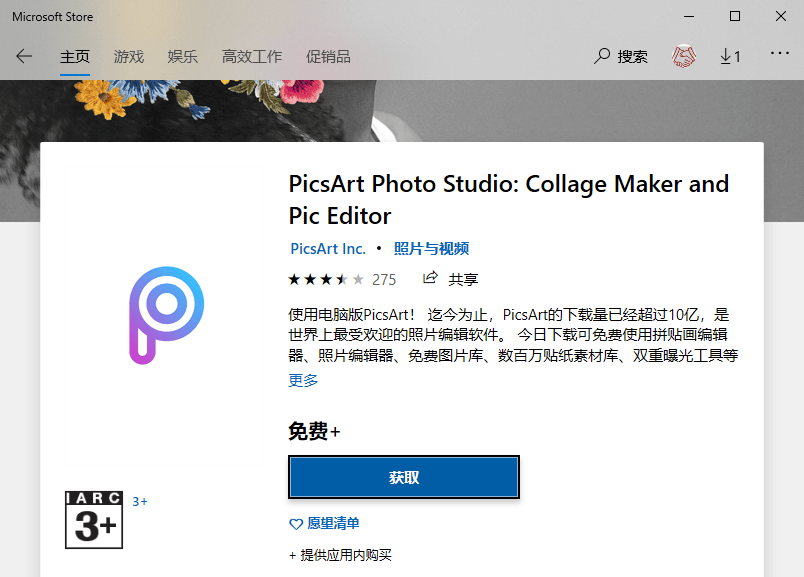Viewport: 804px width, 577px height.
Task: Switch to the 游戏 tab
Action: (x=129, y=56)
